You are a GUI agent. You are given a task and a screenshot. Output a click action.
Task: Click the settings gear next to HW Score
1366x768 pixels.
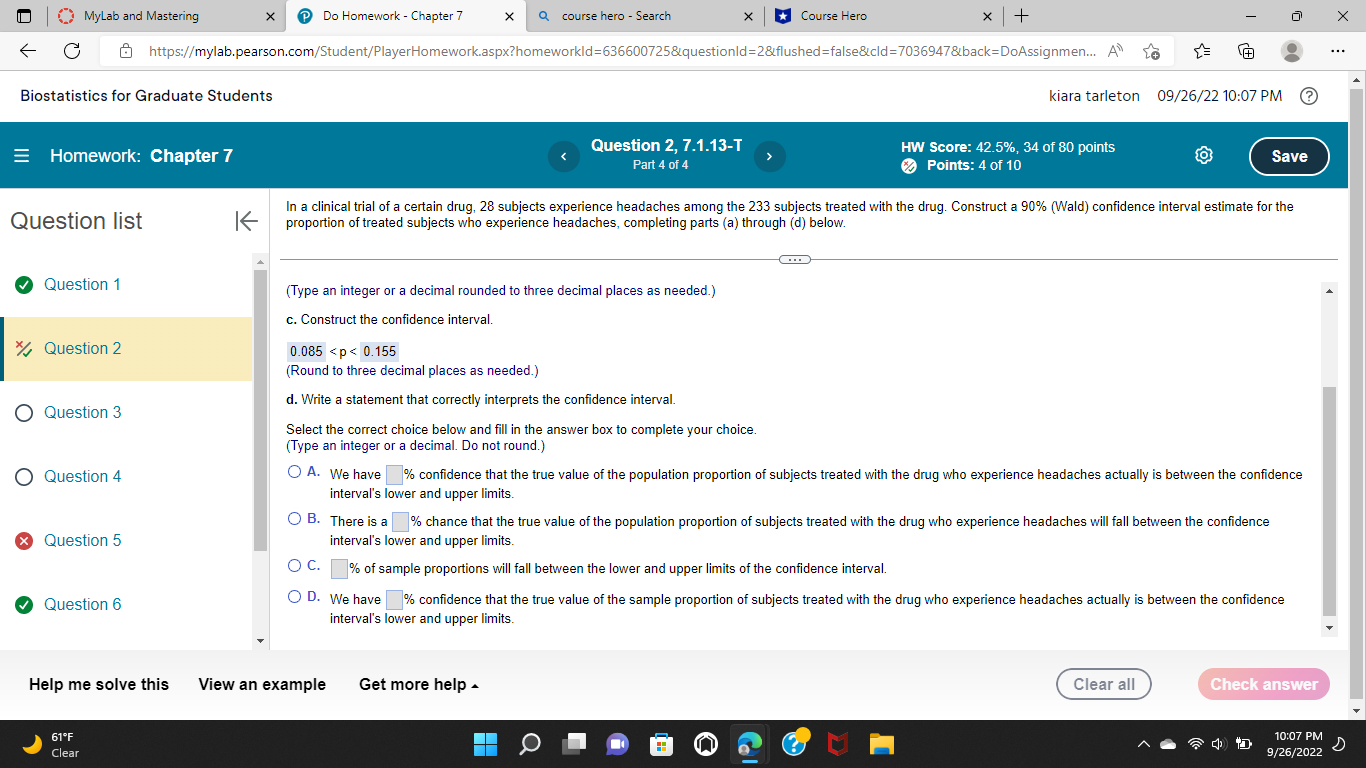(1203, 155)
